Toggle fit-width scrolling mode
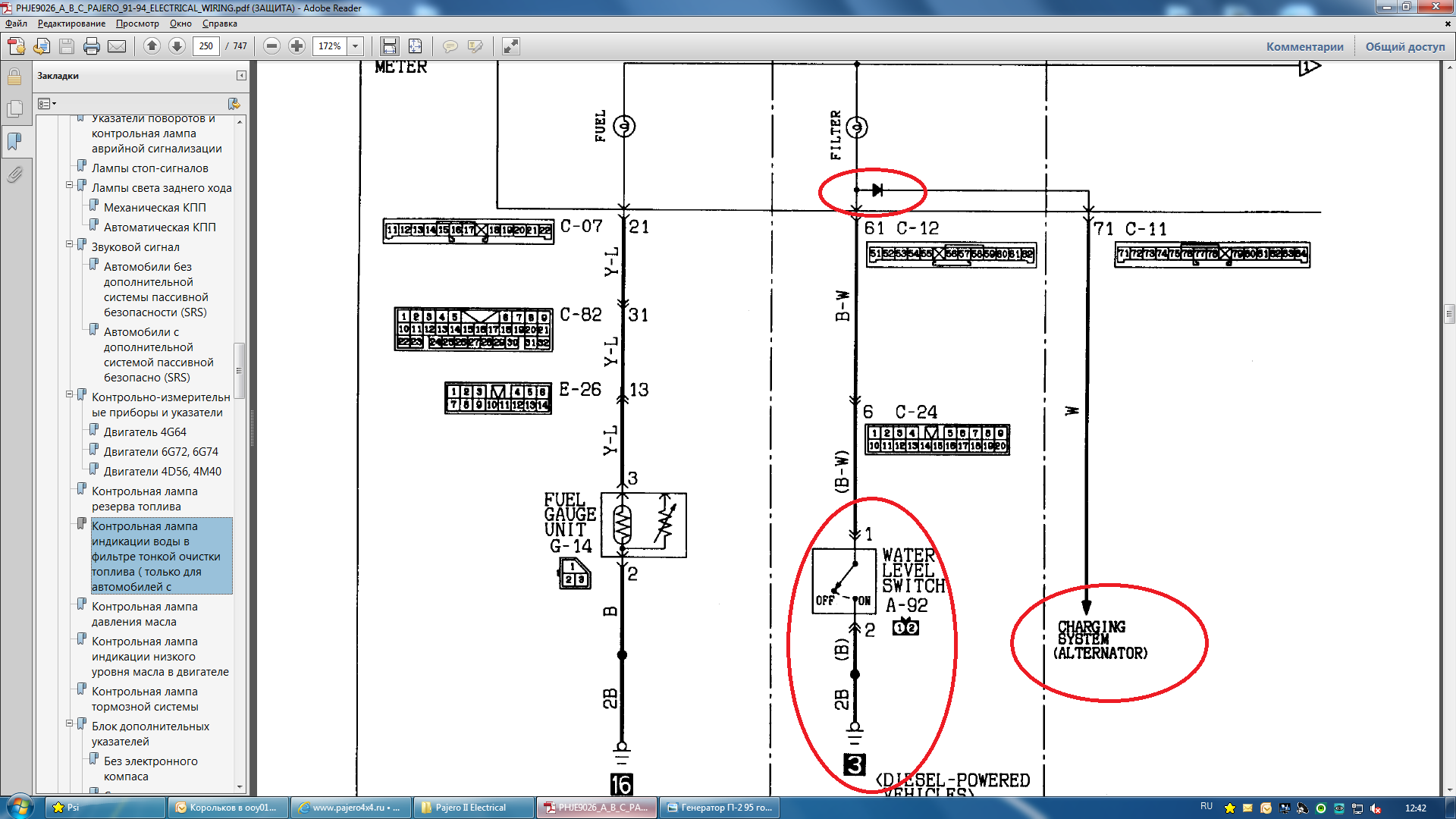 pos(390,46)
